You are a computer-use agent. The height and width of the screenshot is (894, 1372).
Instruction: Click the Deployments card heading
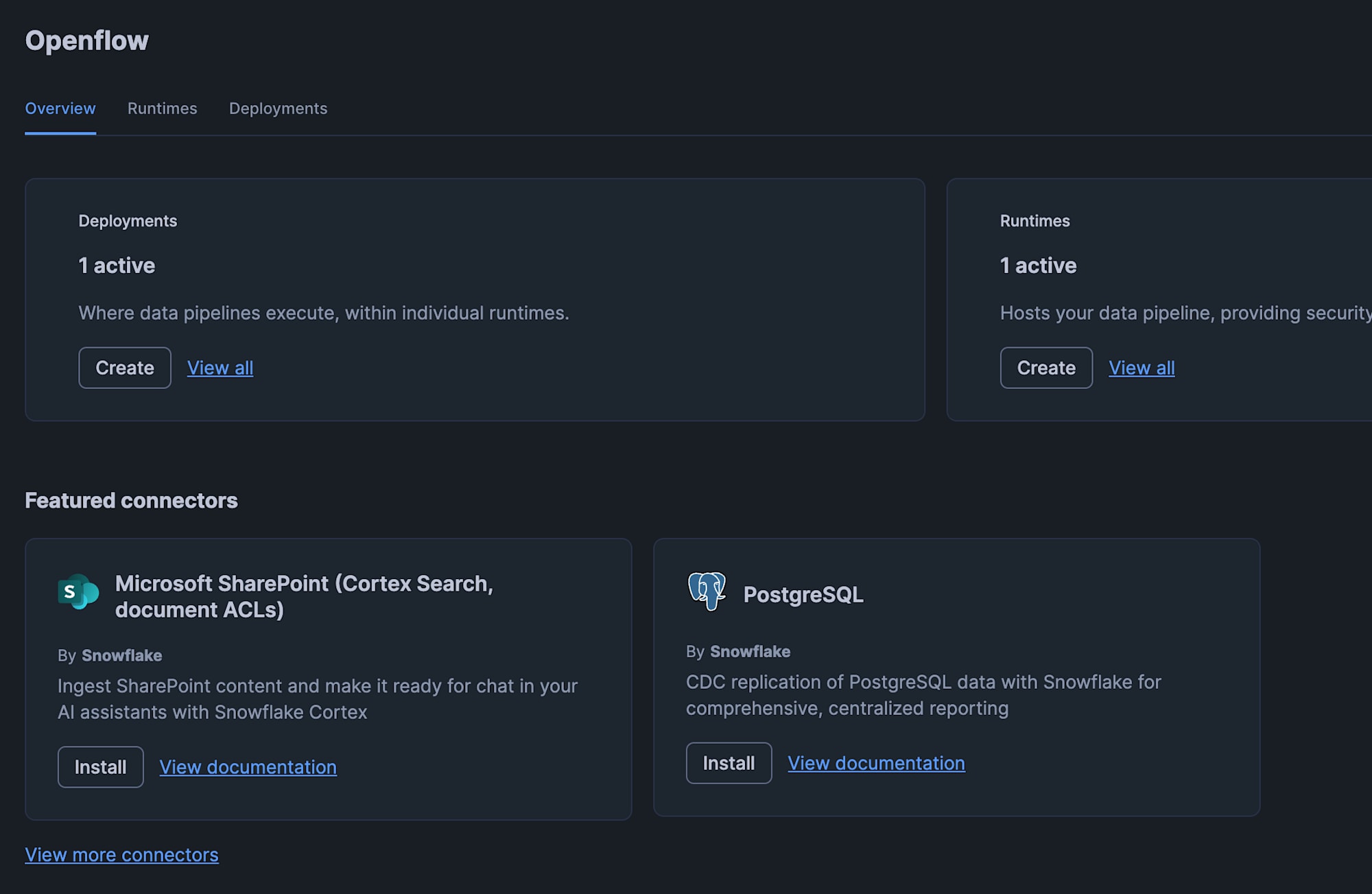tap(128, 221)
